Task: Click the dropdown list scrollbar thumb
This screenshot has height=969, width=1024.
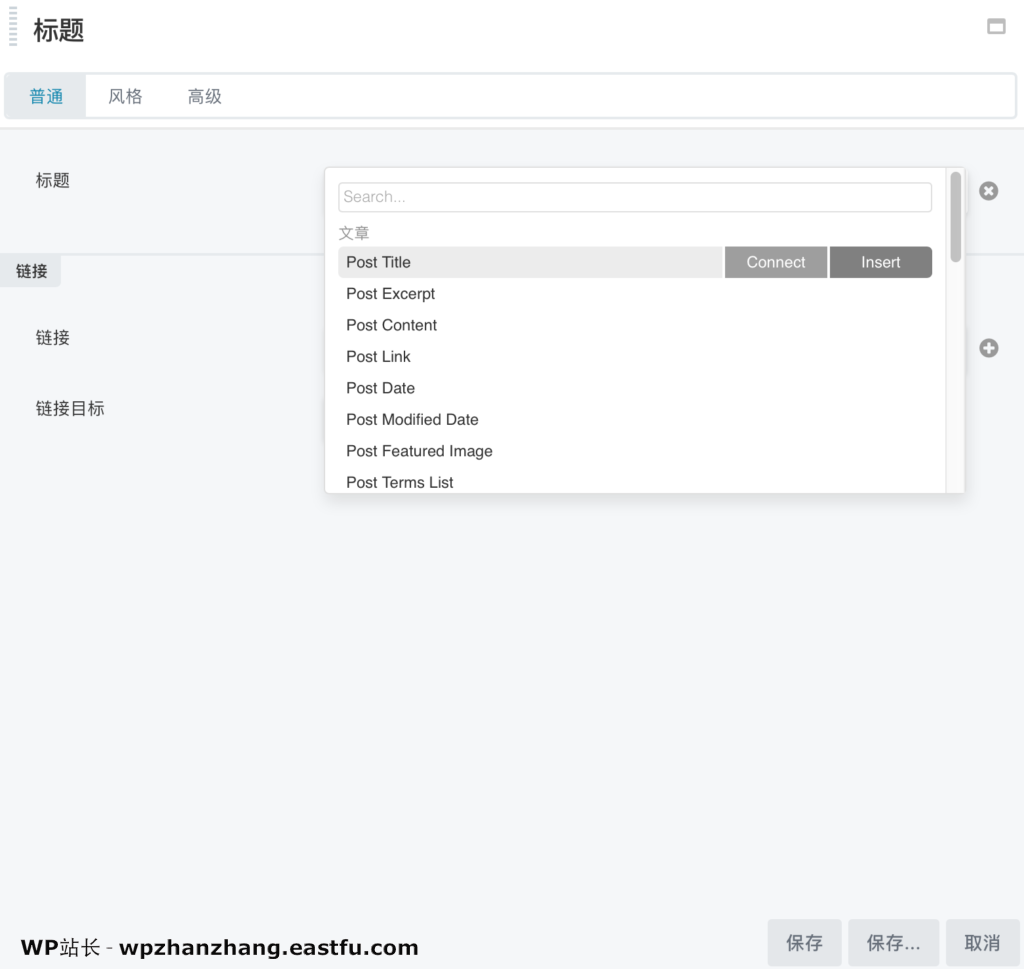Action: click(x=956, y=217)
